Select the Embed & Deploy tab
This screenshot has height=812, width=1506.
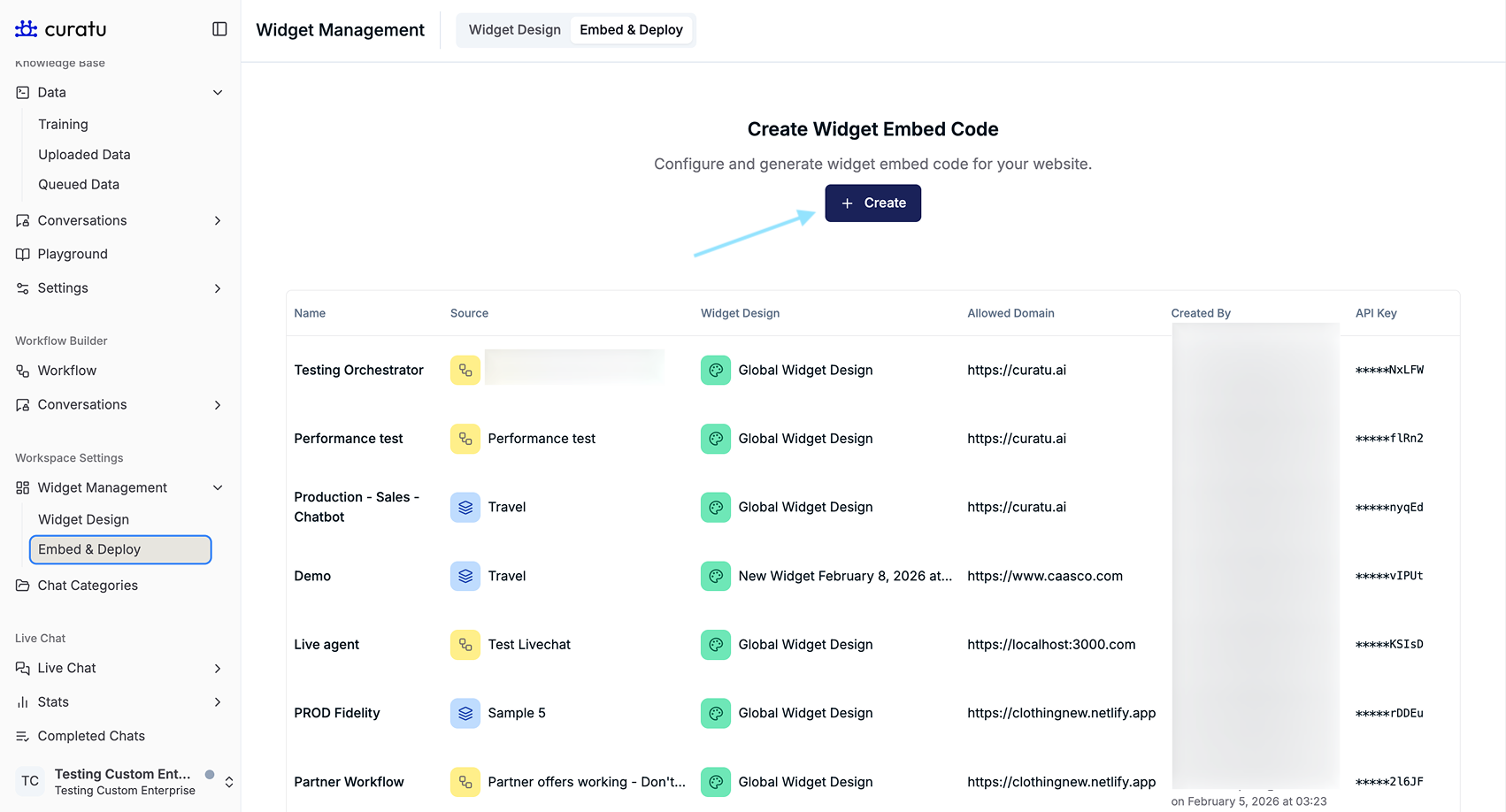coord(631,30)
